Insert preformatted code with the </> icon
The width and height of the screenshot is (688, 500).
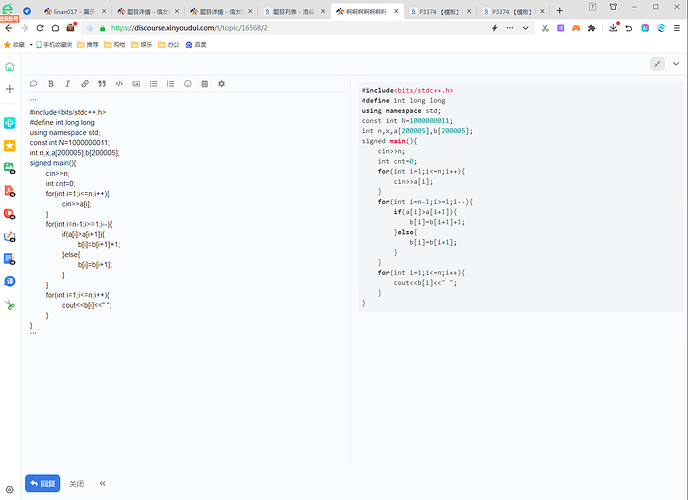pyautogui.click(x=119, y=84)
